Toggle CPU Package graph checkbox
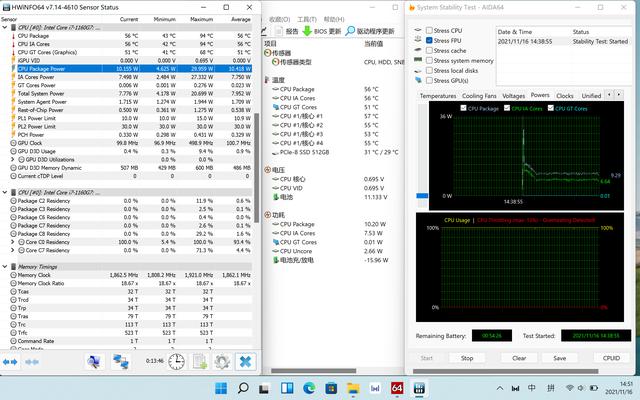Viewport: 640px width, 400px height. click(463, 108)
